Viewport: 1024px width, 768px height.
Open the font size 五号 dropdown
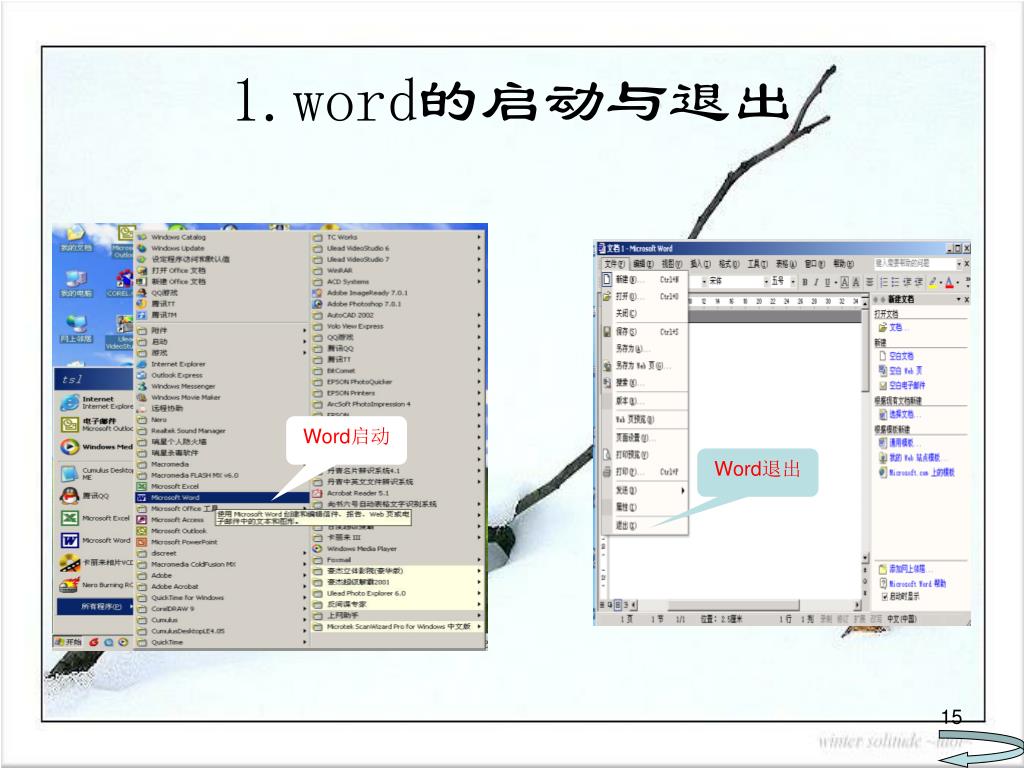[793, 281]
